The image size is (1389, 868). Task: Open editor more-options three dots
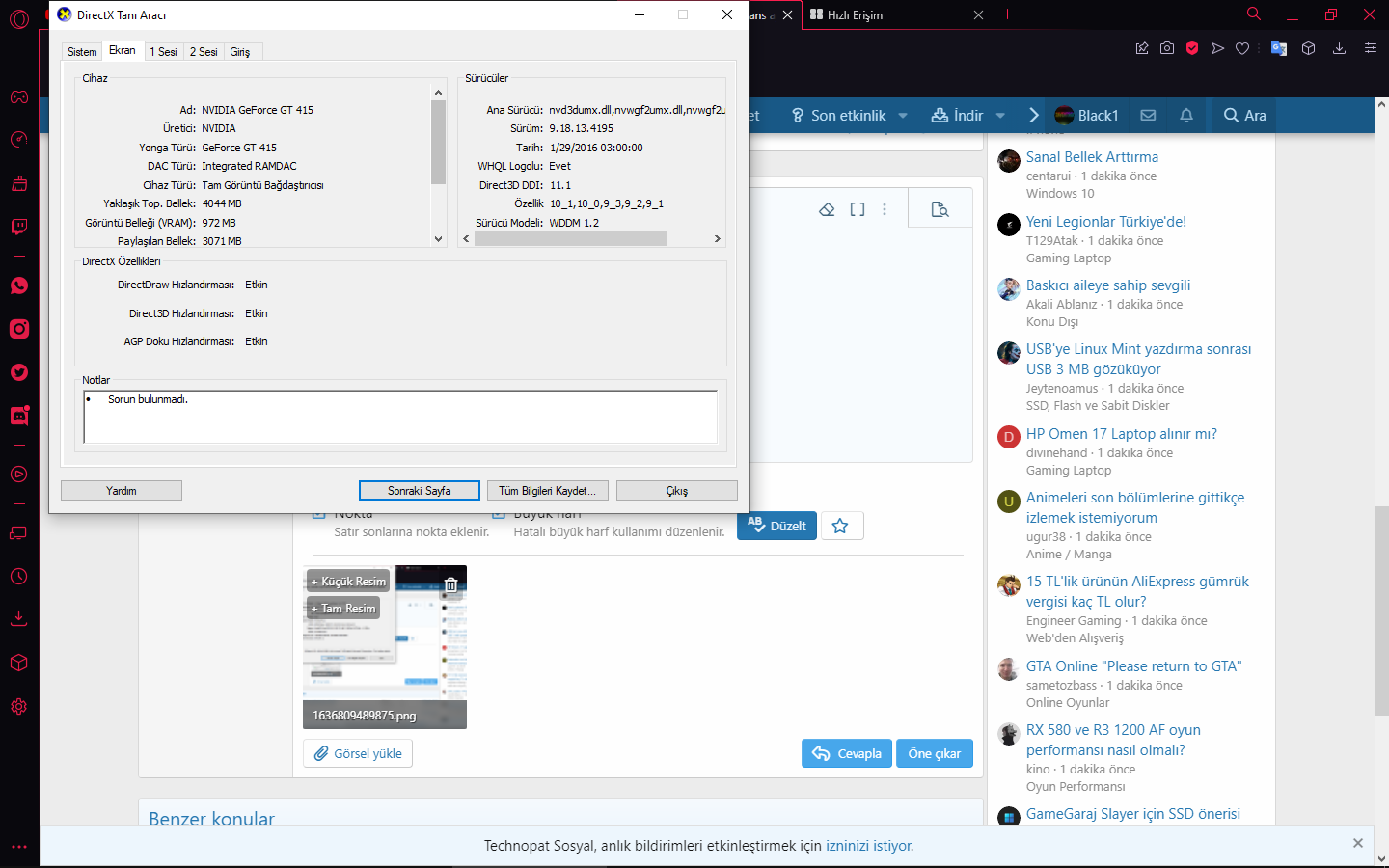click(x=885, y=209)
